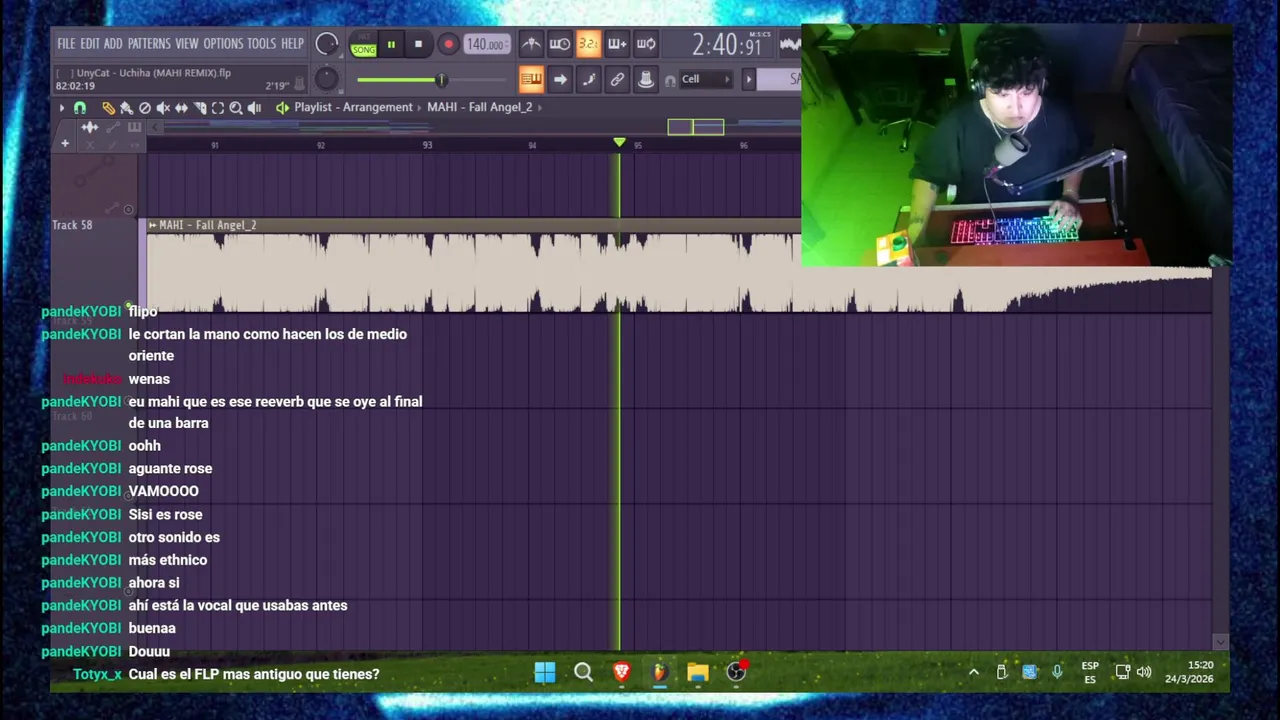Click the global snap magnet icon
The height and width of the screenshot is (720, 1280).
pos(670,80)
